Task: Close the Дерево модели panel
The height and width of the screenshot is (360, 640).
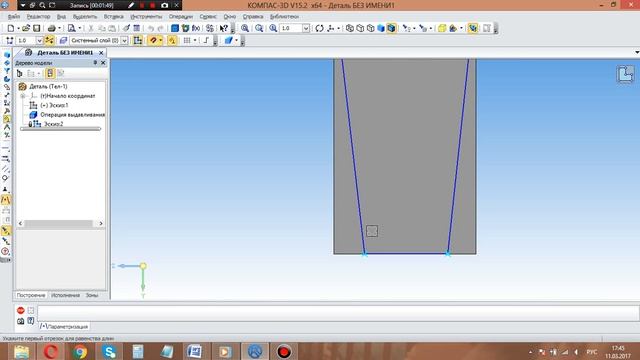Action: pyautogui.click(x=103, y=62)
